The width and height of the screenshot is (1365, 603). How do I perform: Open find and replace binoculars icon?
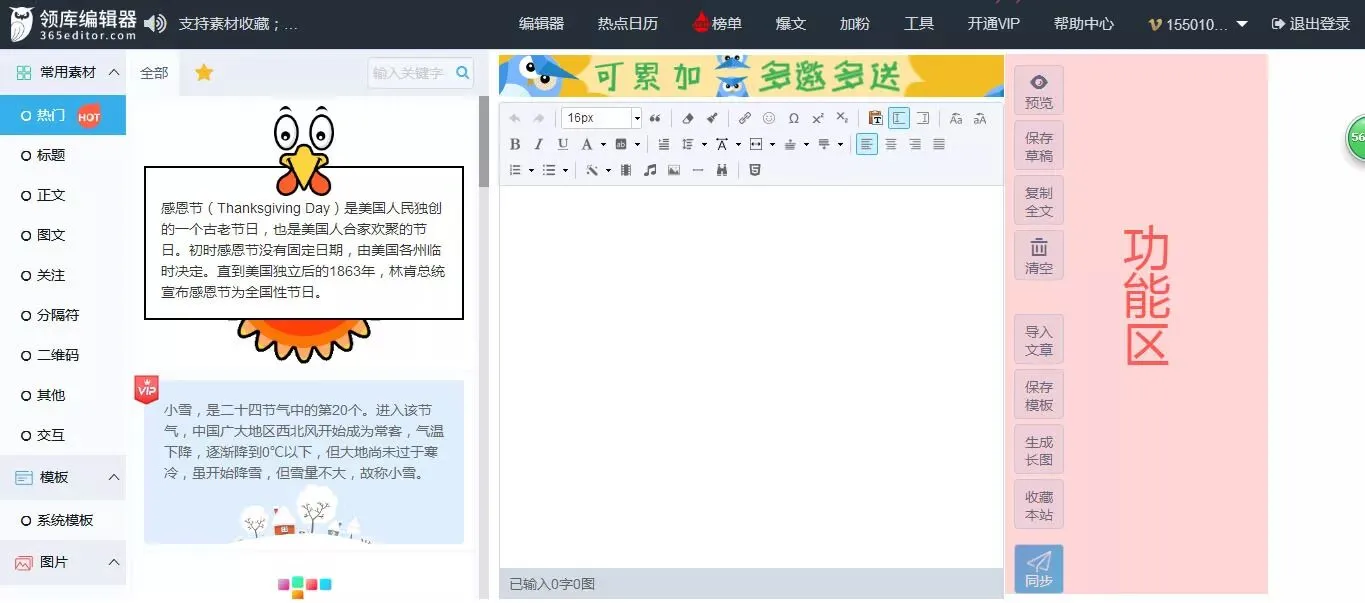722,170
